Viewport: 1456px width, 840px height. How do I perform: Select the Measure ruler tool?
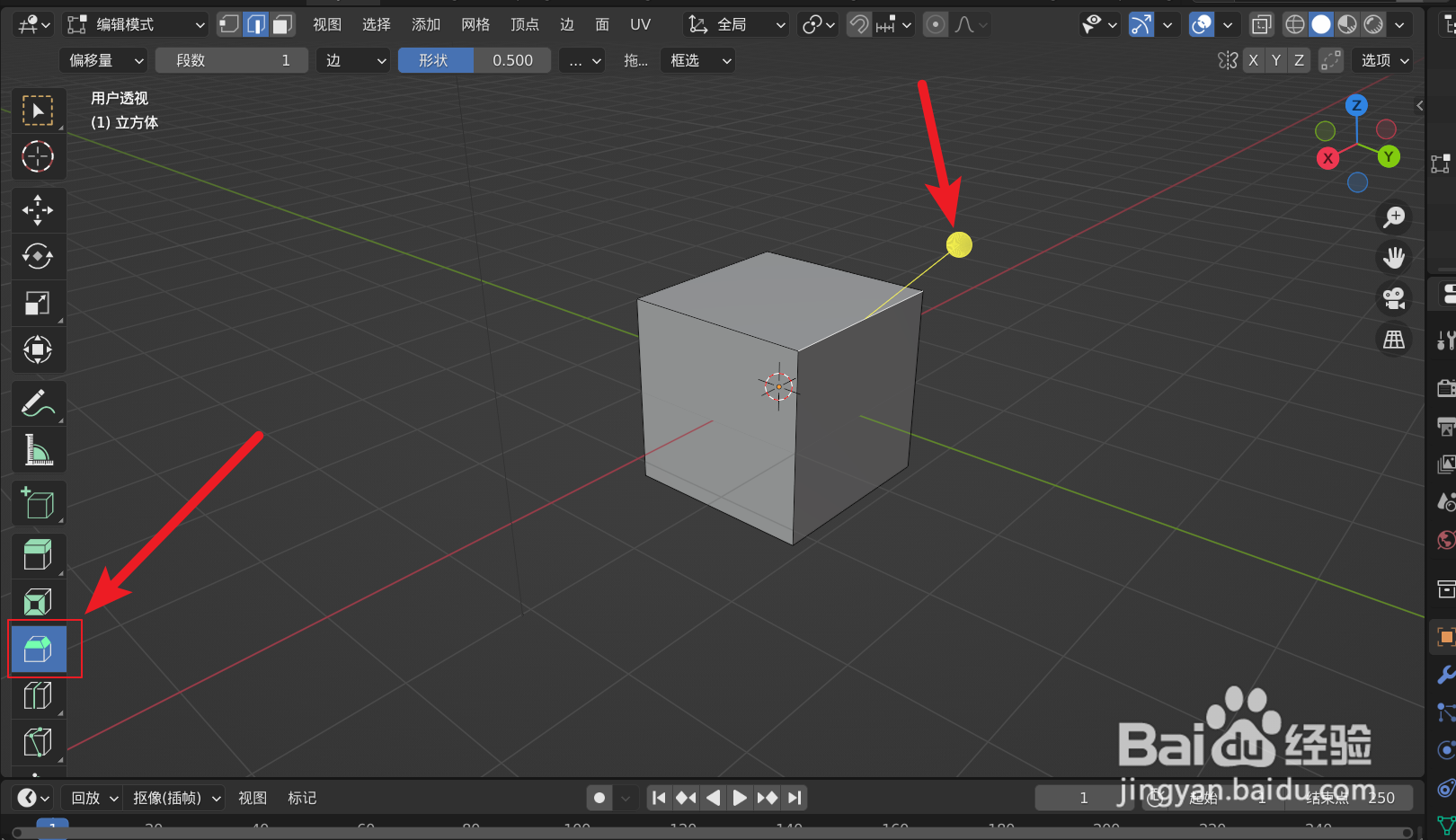38,450
